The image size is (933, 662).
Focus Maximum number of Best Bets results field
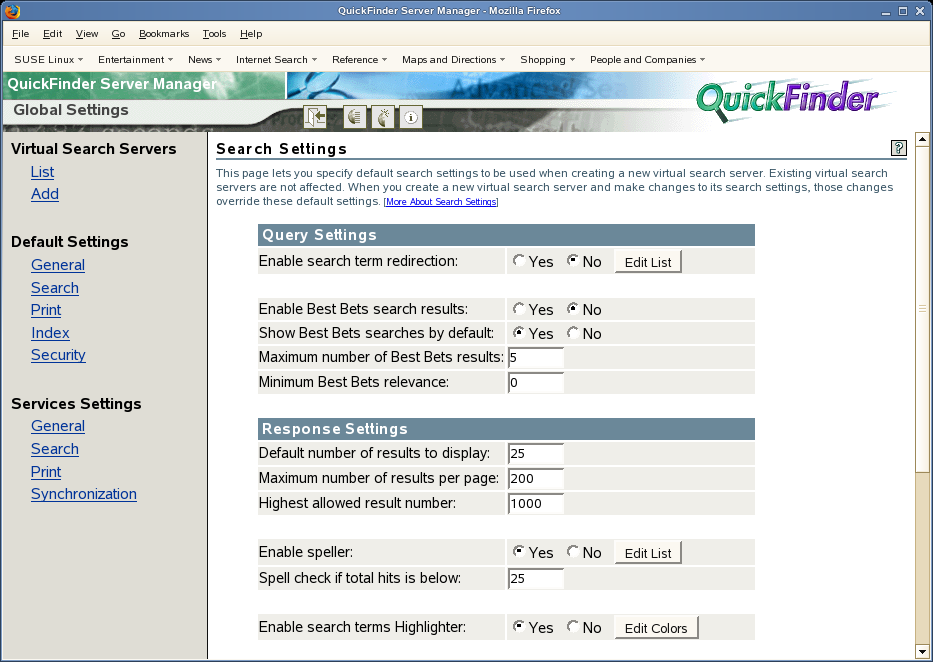pos(536,358)
